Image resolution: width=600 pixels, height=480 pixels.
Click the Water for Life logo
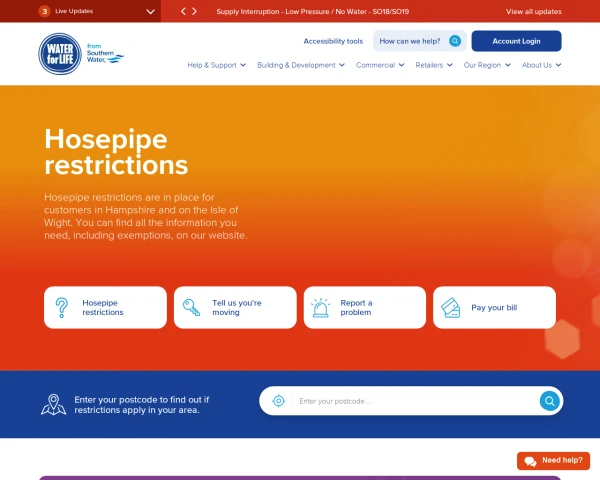pyautogui.click(x=60, y=54)
